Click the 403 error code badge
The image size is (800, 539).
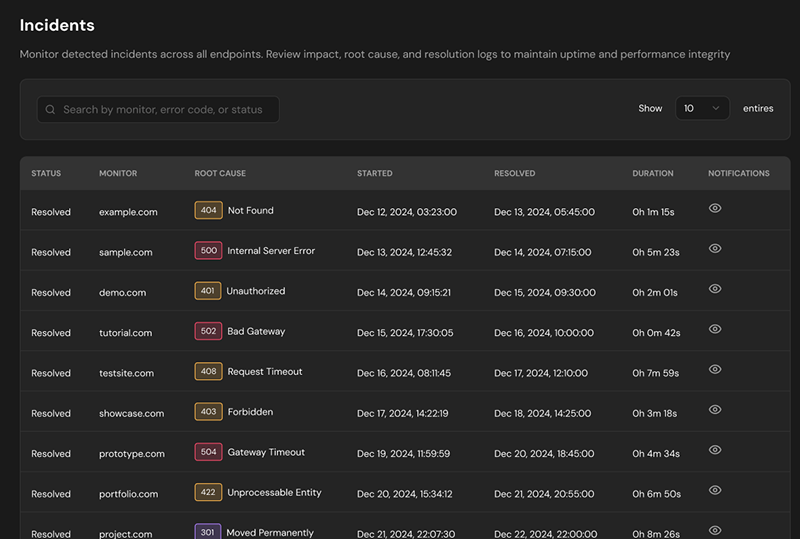208,412
